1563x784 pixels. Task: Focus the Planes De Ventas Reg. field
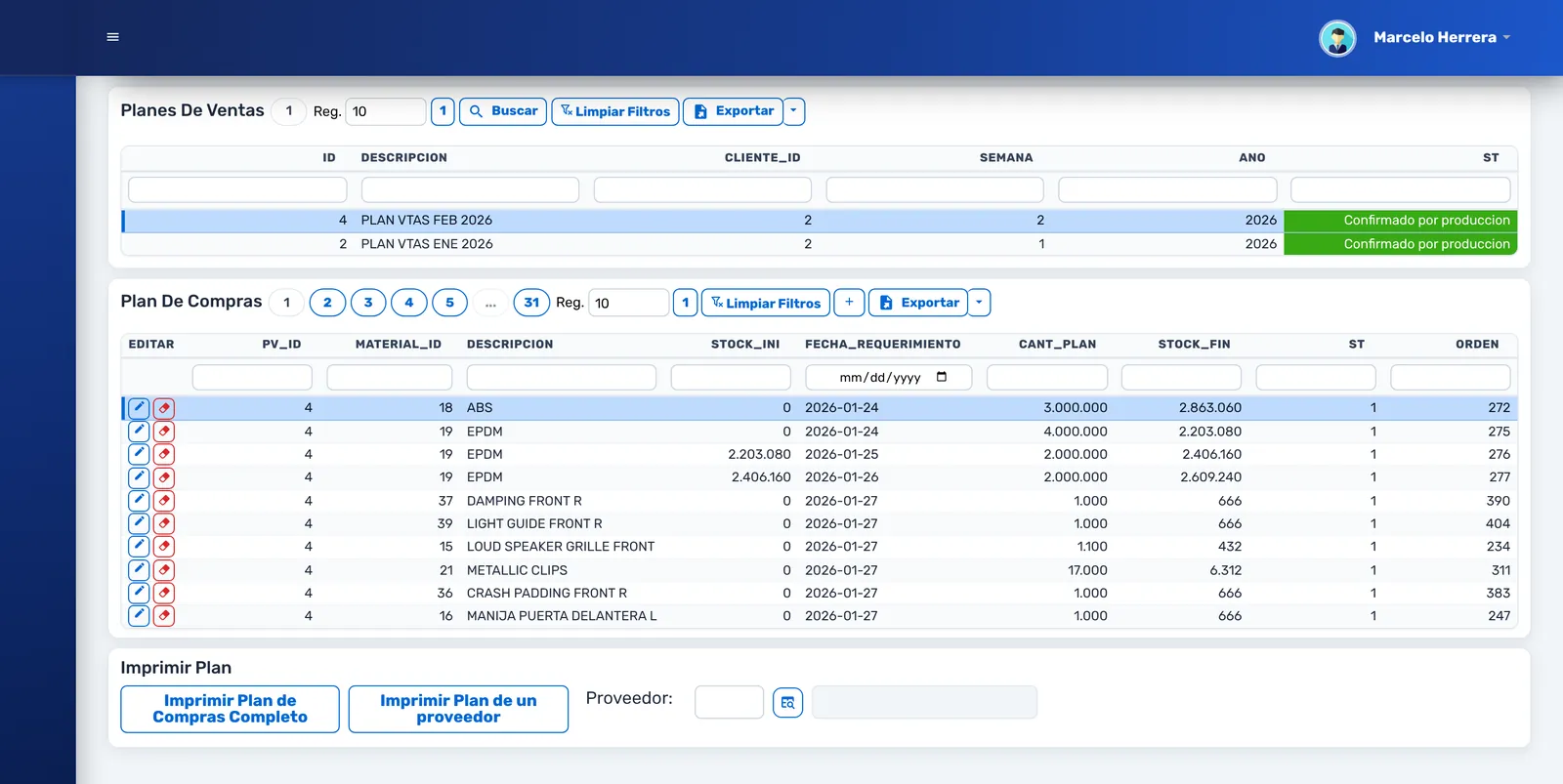point(386,111)
